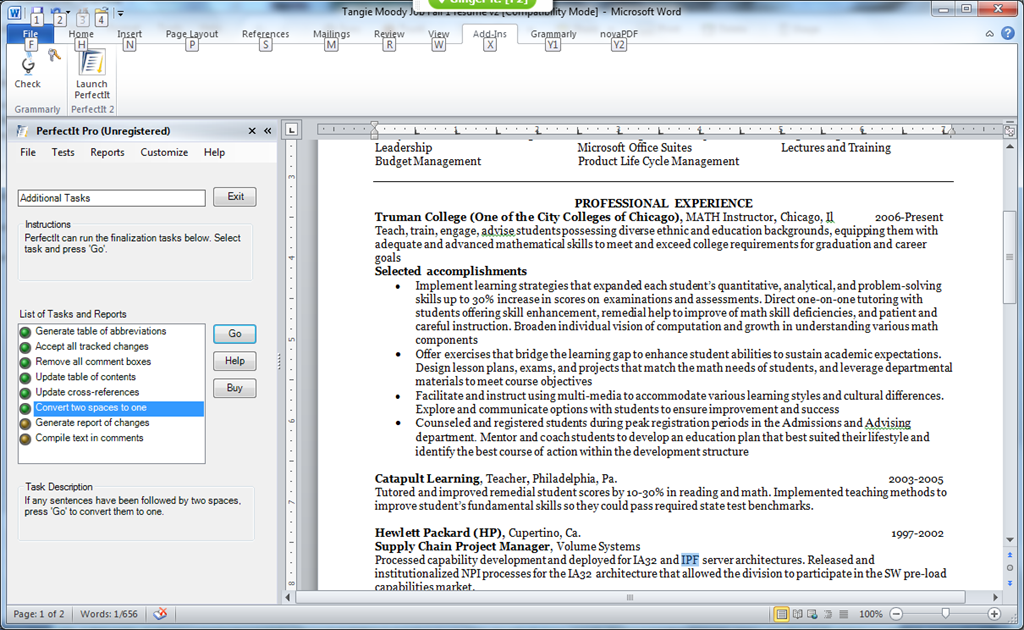
Task: Open the Grammarly ribbon tab
Action: click(x=553, y=34)
